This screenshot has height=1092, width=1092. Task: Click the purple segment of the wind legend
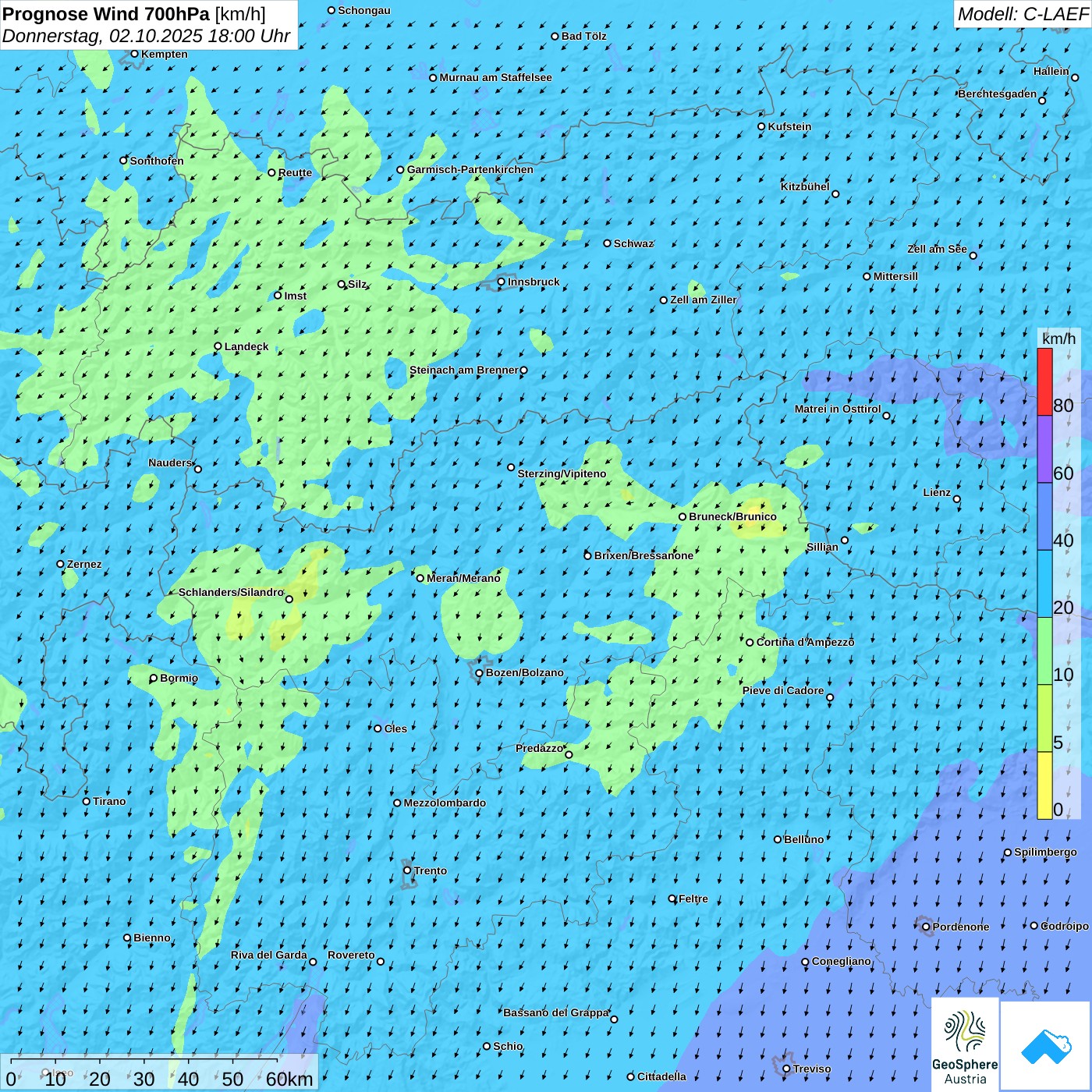[x=1044, y=449]
